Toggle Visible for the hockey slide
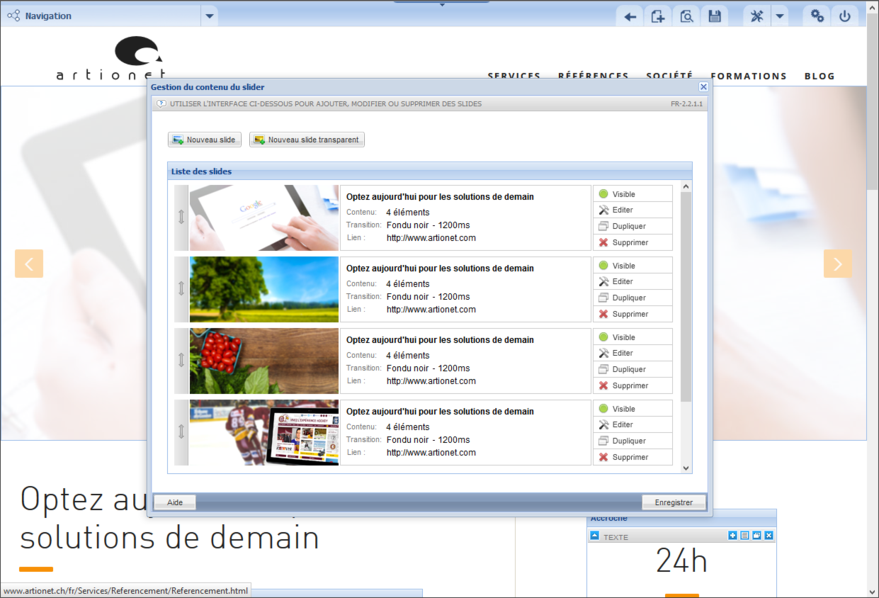The width and height of the screenshot is (879, 598). tap(633, 409)
